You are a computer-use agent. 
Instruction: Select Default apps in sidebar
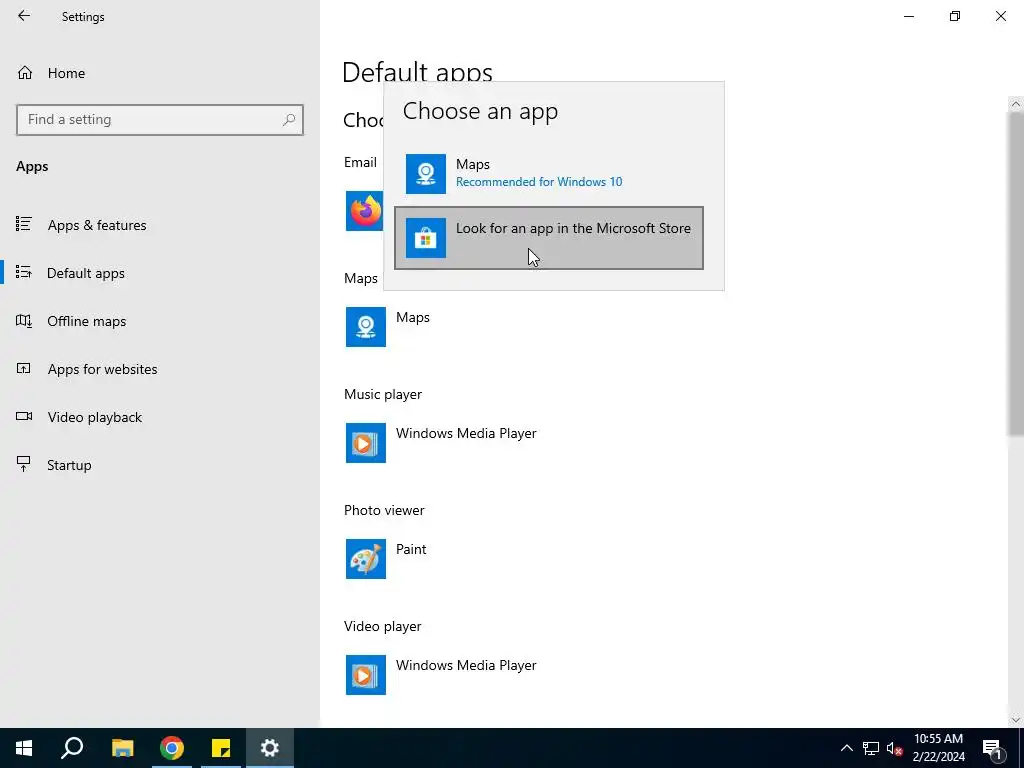pyautogui.click(x=159, y=273)
